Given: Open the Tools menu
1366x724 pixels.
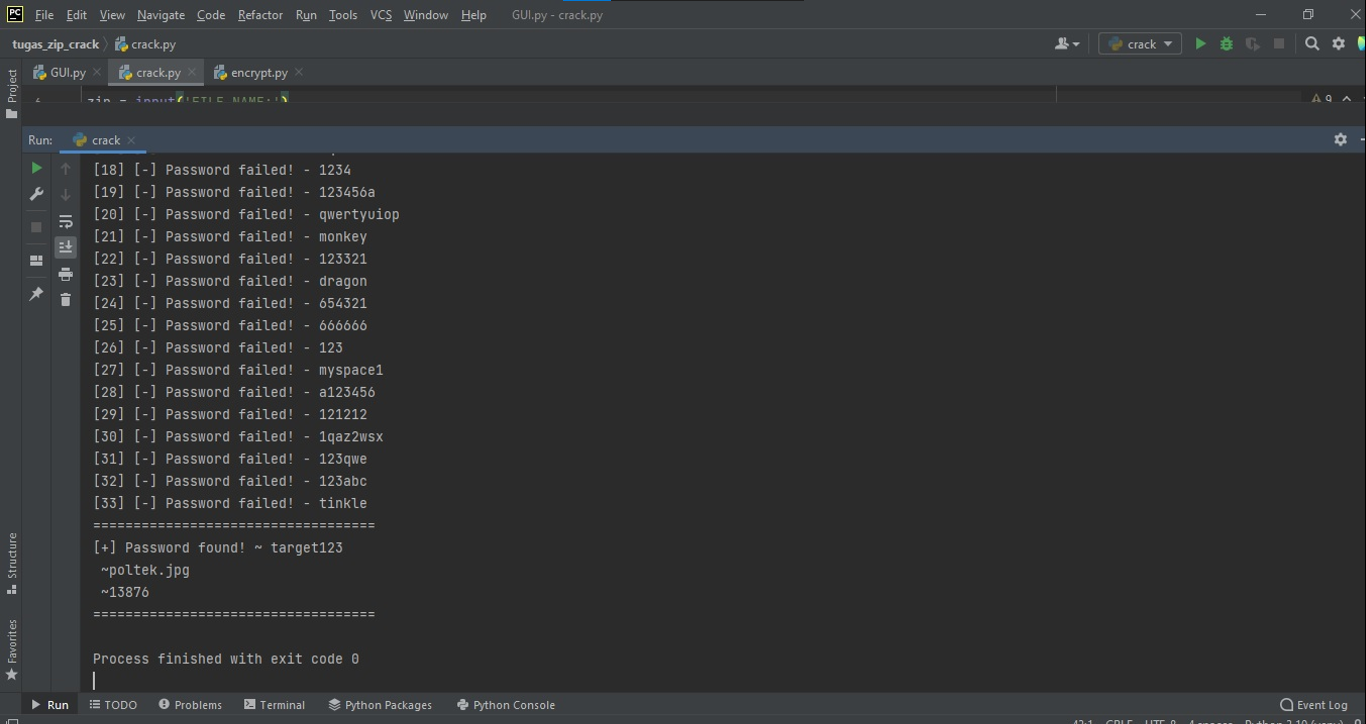Looking at the screenshot, I should (343, 15).
